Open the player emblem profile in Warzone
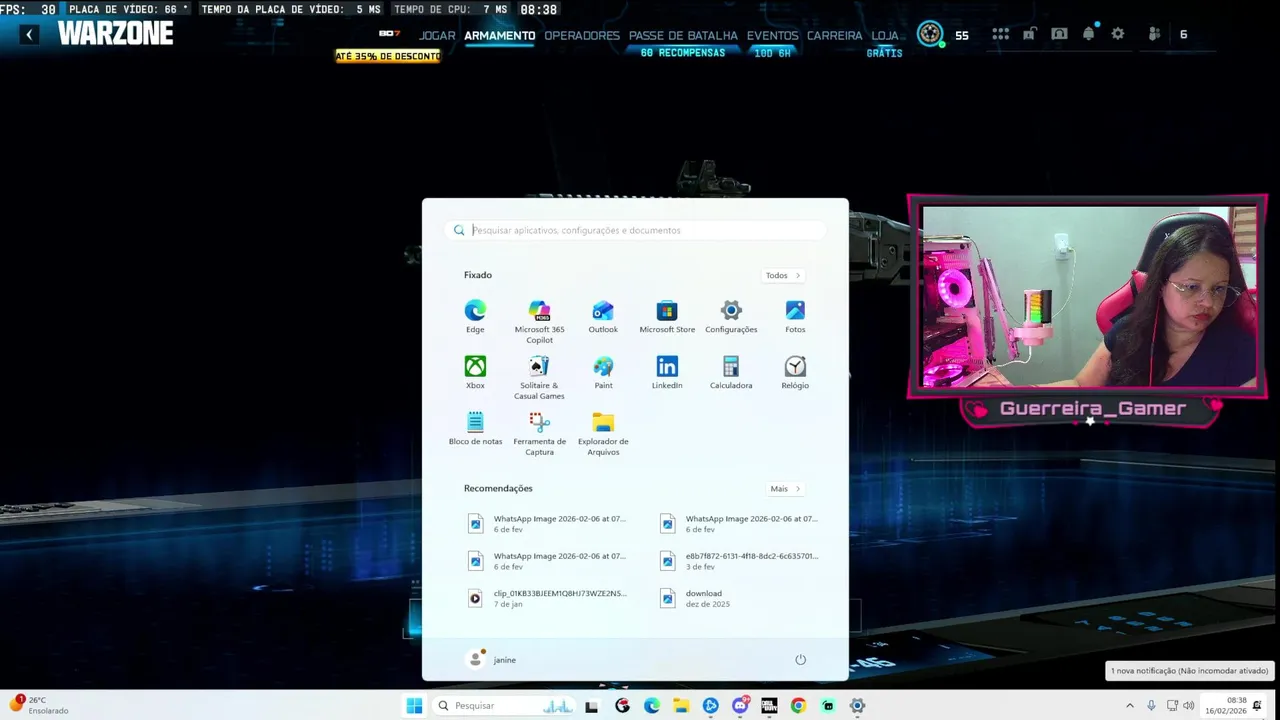Viewport: 1280px width, 720px height. 930,34
